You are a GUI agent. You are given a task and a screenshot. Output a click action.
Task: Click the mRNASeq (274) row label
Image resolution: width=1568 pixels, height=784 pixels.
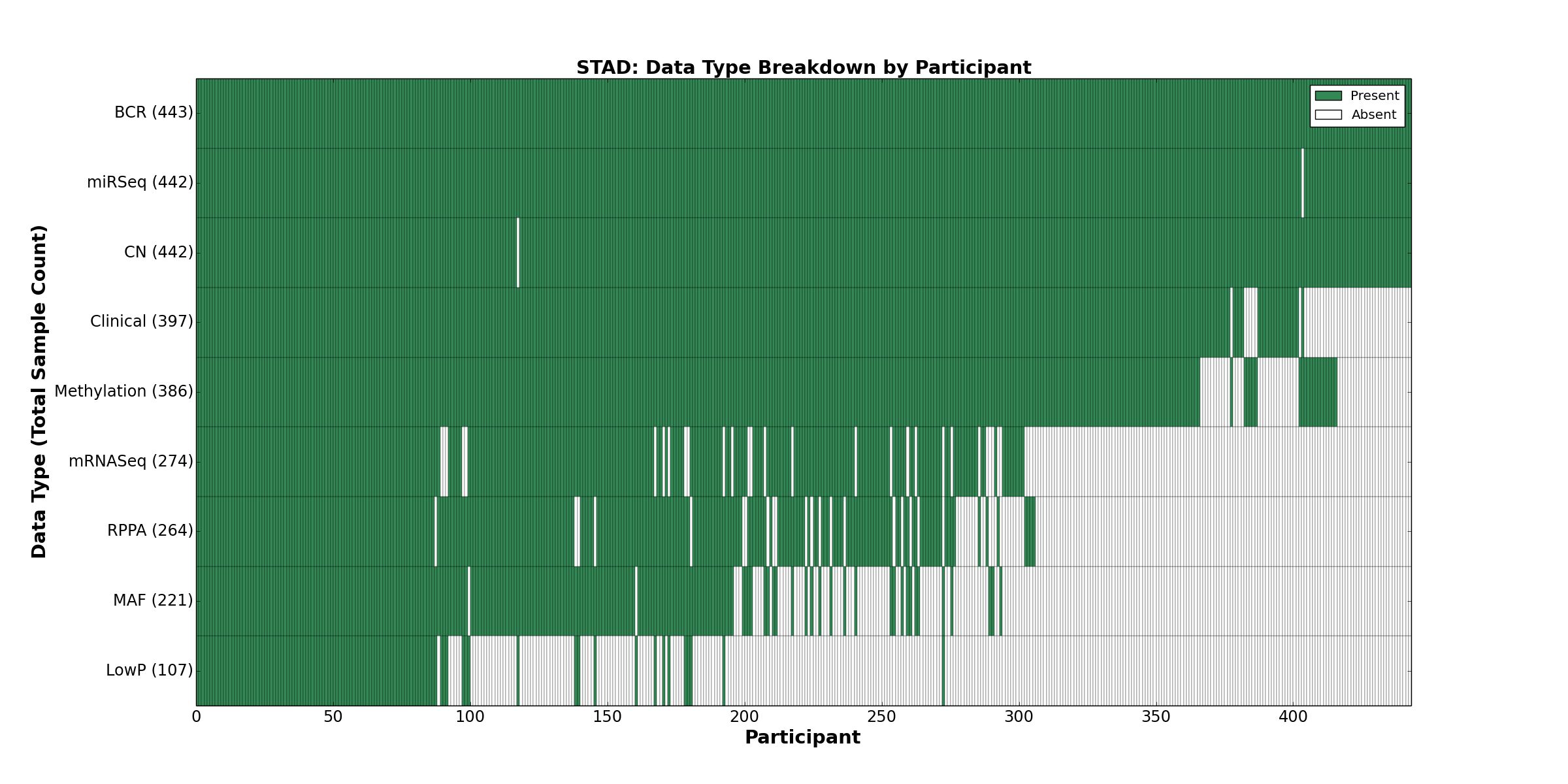click(131, 462)
